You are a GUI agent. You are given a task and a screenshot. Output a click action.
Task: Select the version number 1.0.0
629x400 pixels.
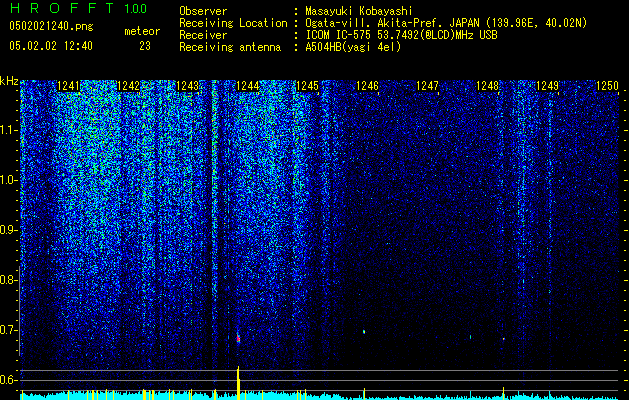(135, 8)
